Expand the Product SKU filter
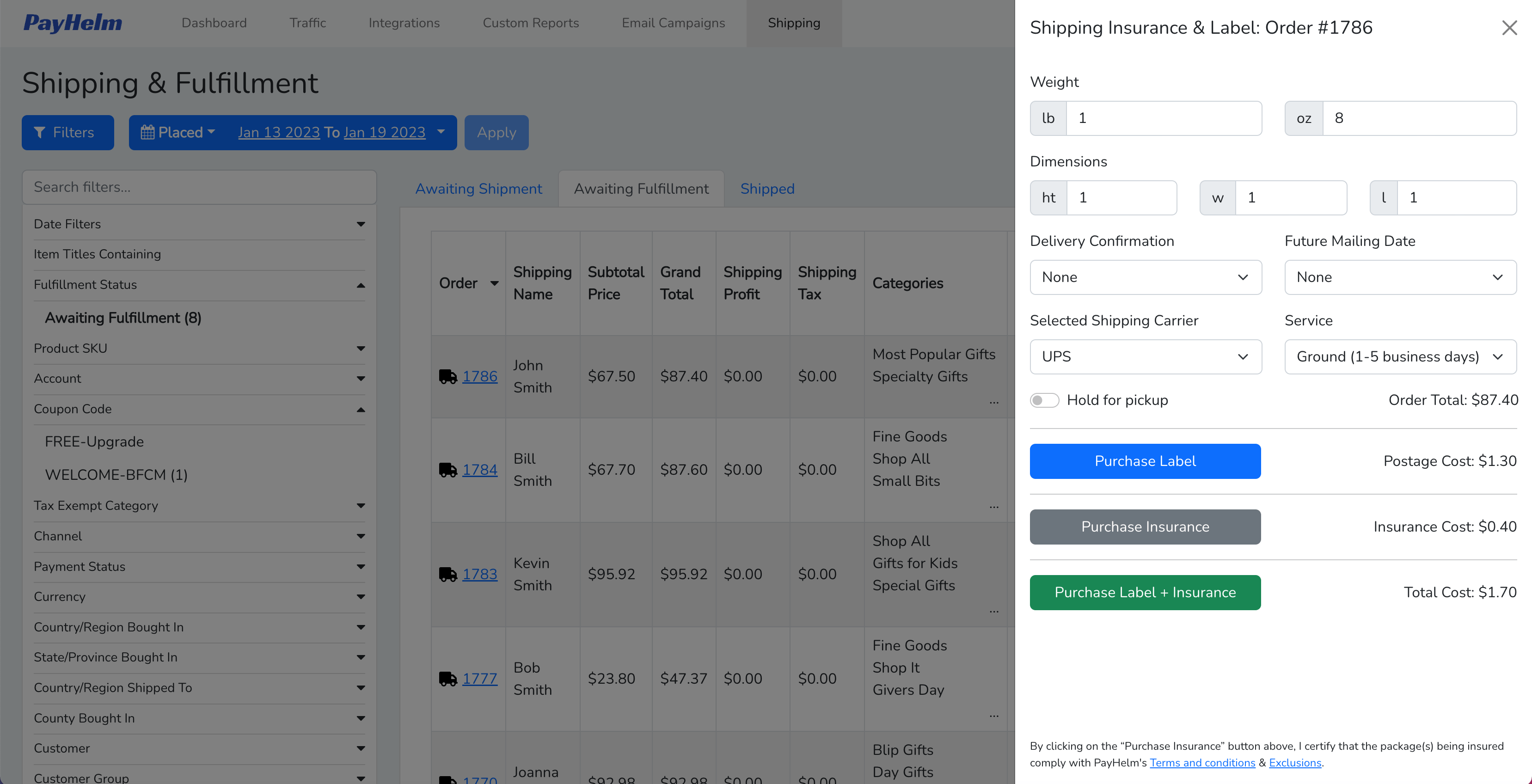This screenshot has height=784, width=1532. tap(361, 349)
